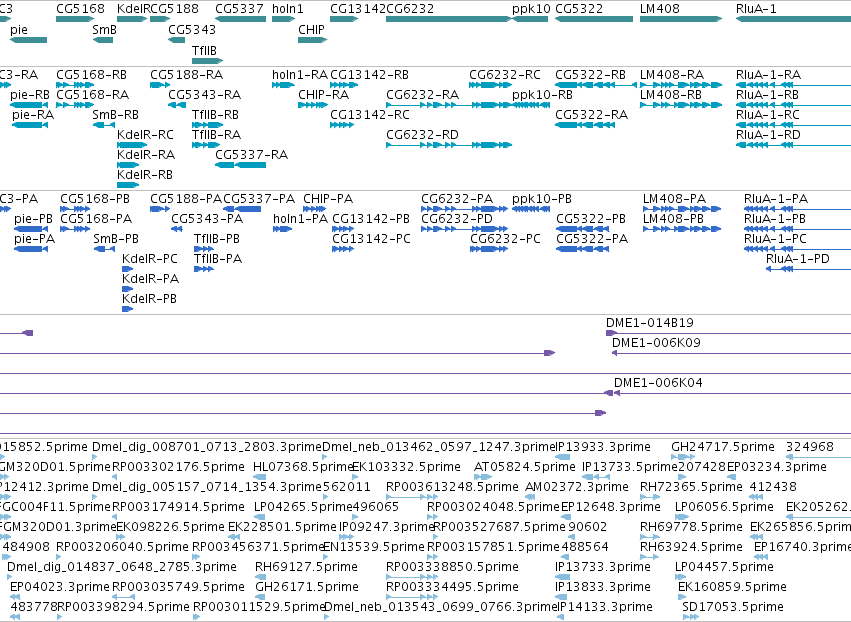Select the CG5168-PB protein label

pyautogui.click(x=94, y=199)
